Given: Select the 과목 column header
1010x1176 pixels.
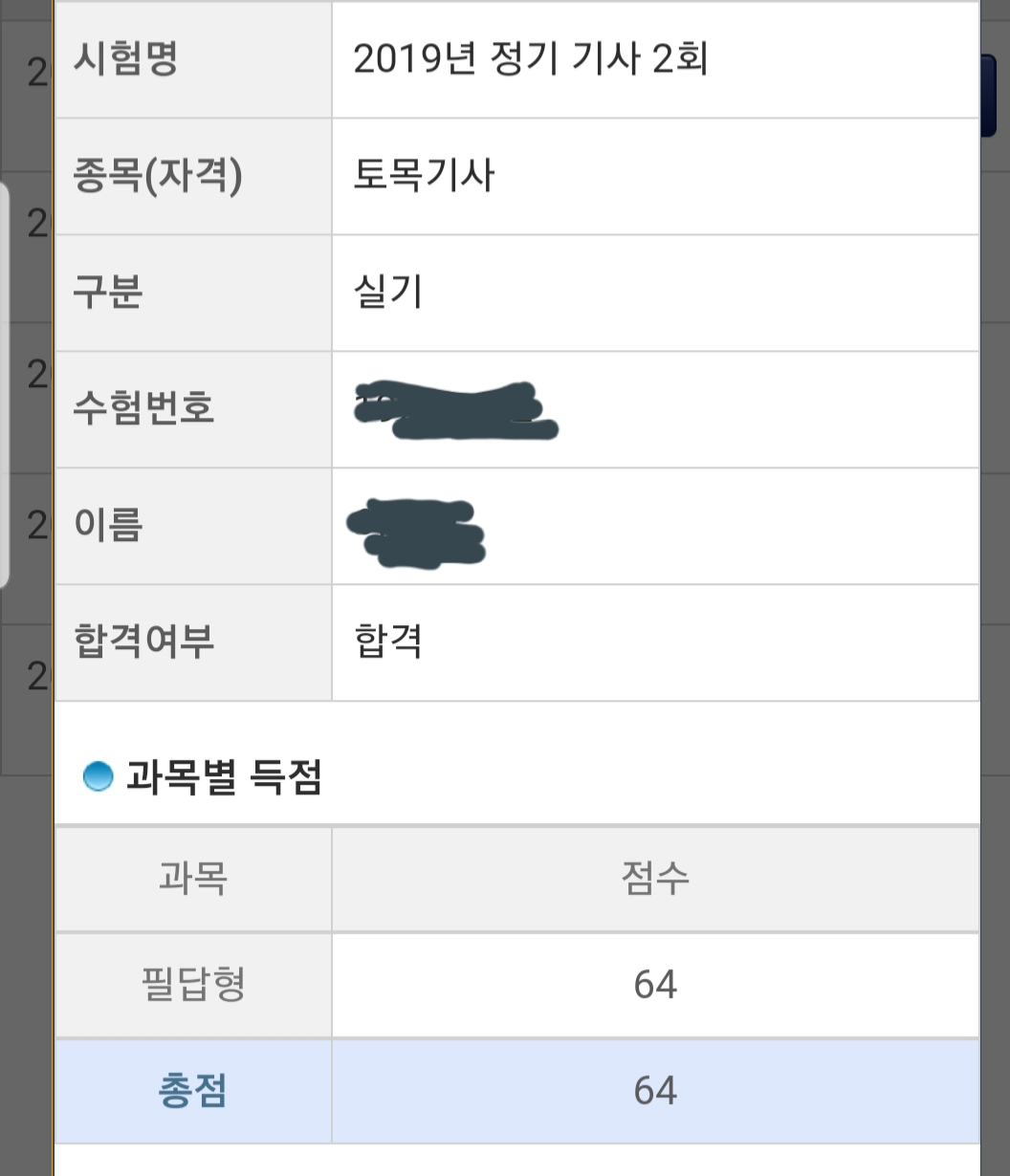Looking at the screenshot, I should tap(193, 879).
